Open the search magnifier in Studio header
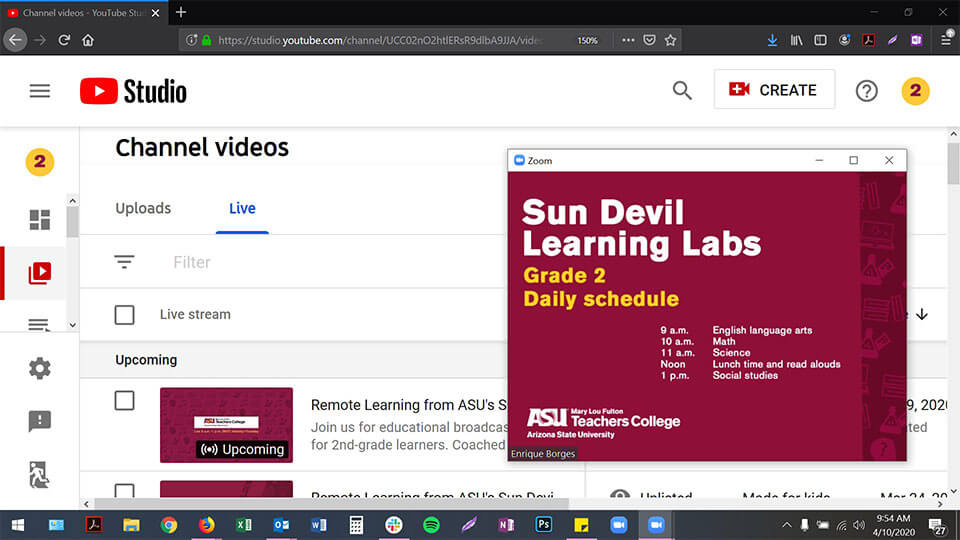The width and height of the screenshot is (960, 540). click(x=682, y=91)
